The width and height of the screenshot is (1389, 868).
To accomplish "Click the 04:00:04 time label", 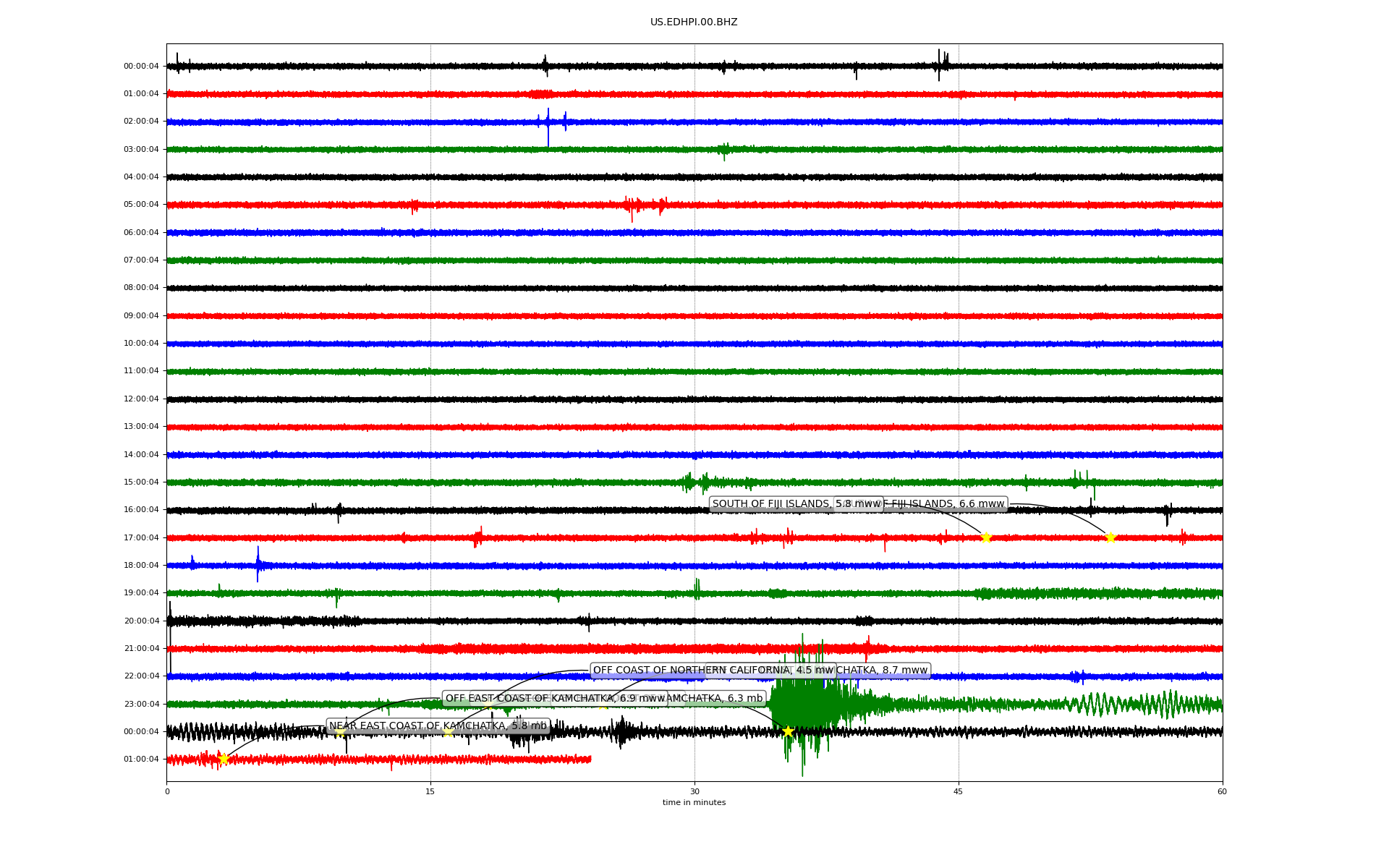I will (141, 177).
